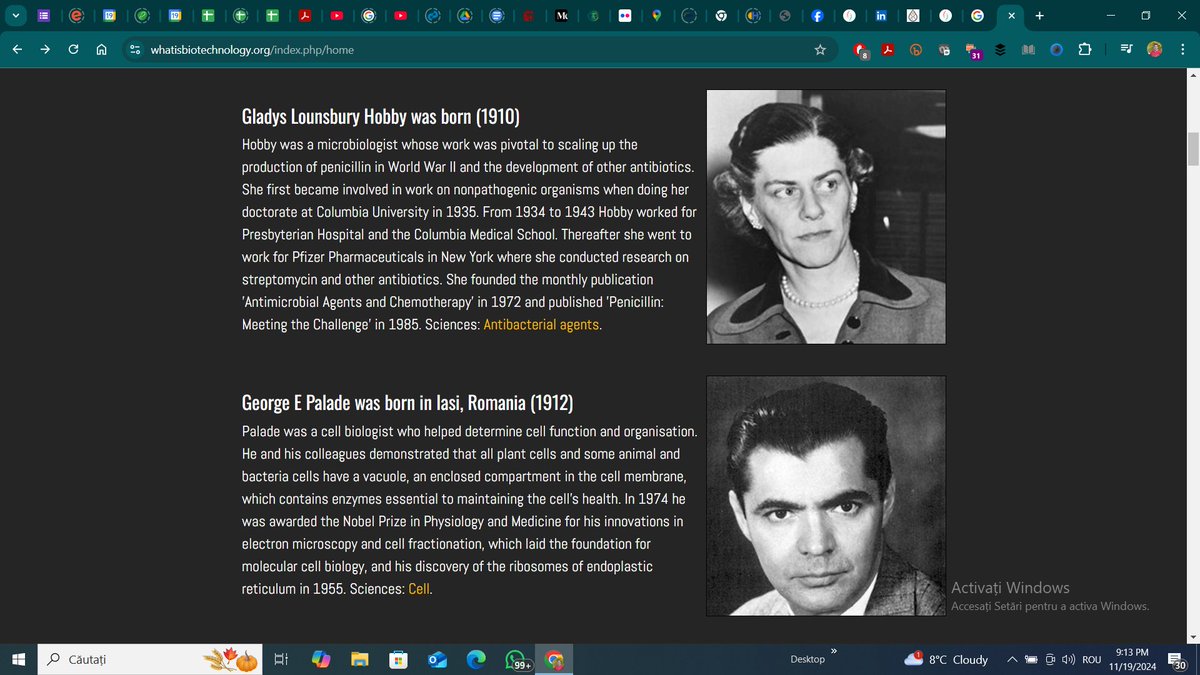Open Microsoft Store from the taskbar

[398, 659]
